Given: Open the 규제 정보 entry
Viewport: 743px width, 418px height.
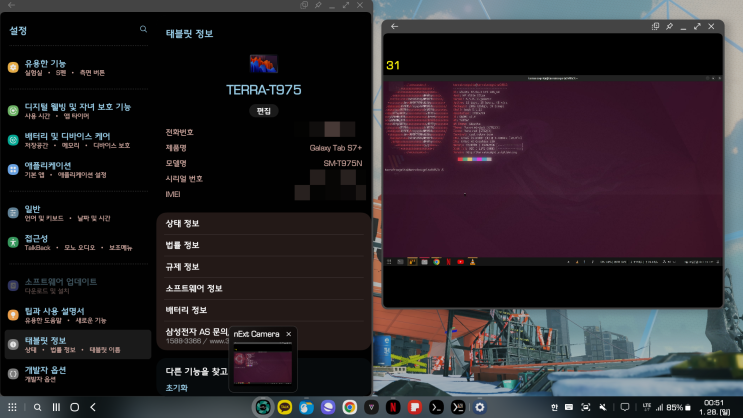Looking at the screenshot, I should (263, 267).
